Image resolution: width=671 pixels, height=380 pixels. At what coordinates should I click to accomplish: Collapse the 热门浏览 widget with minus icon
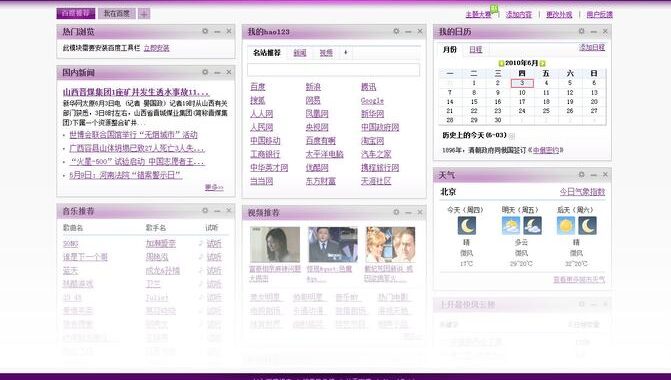coord(217,32)
